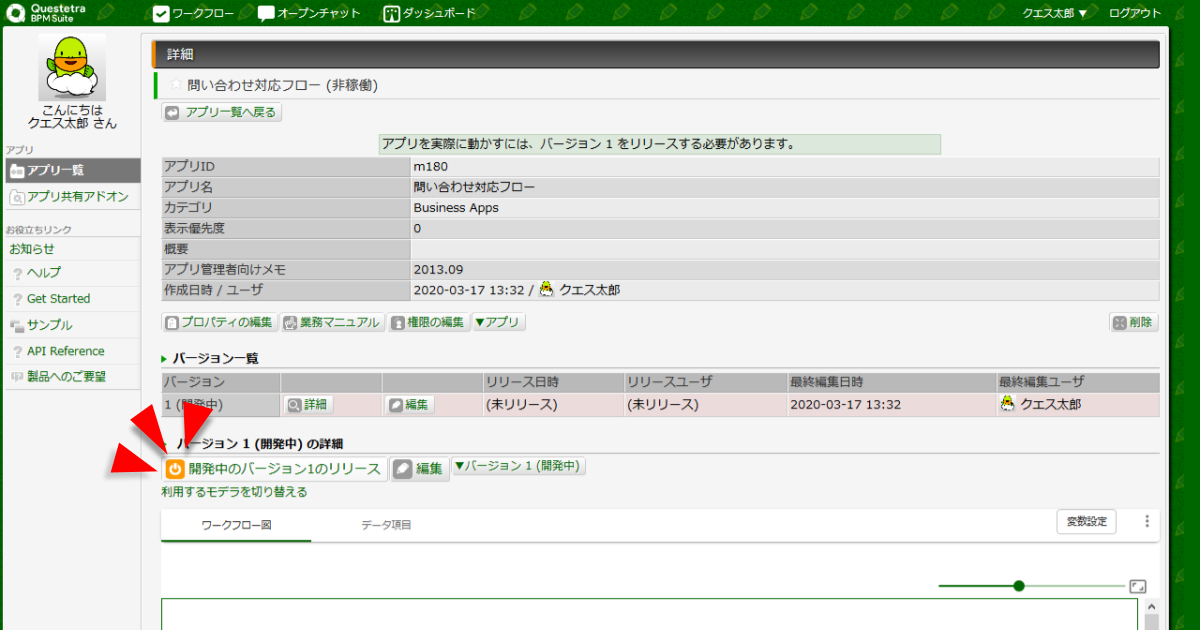Open the お知らせ link
The image size is (1200, 630).
click(x=32, y=249)
